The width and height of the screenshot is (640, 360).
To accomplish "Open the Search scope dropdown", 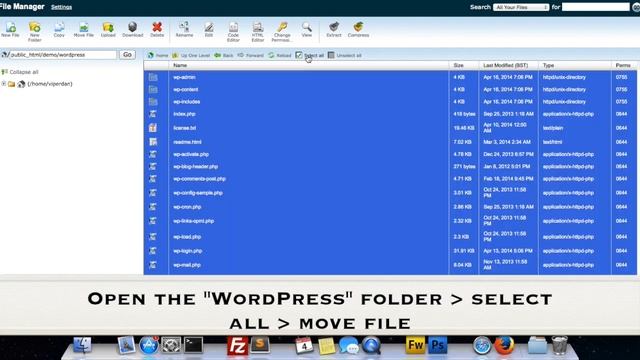I will tap(521, 7).
